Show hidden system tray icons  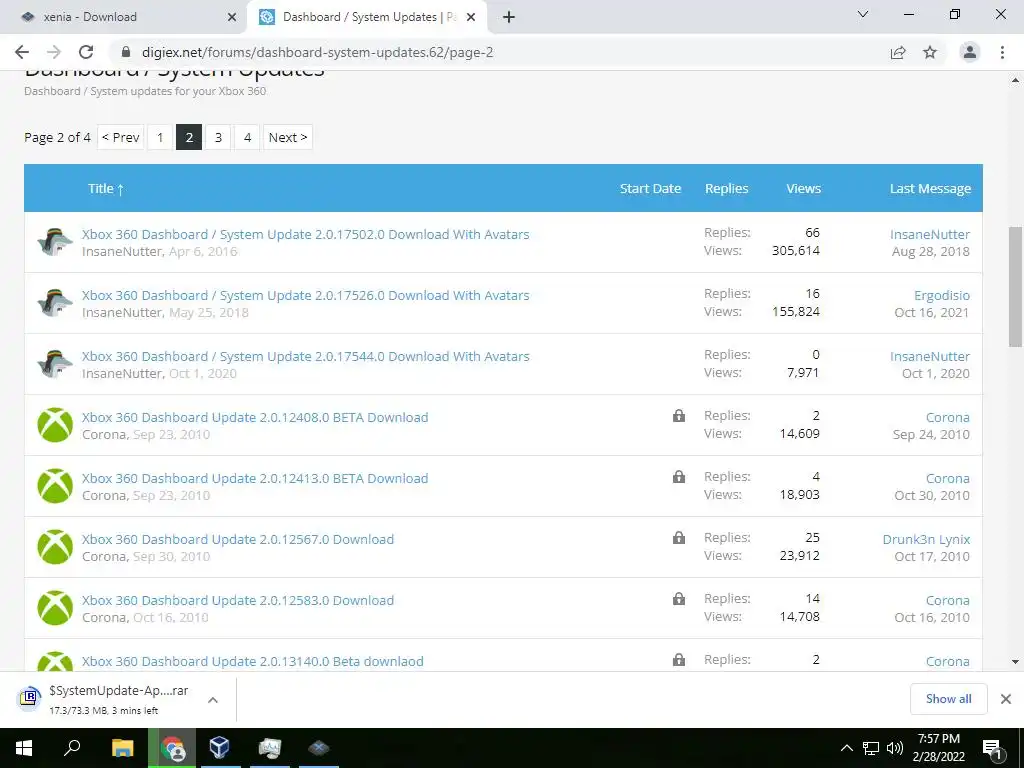(x=846, y=748)
